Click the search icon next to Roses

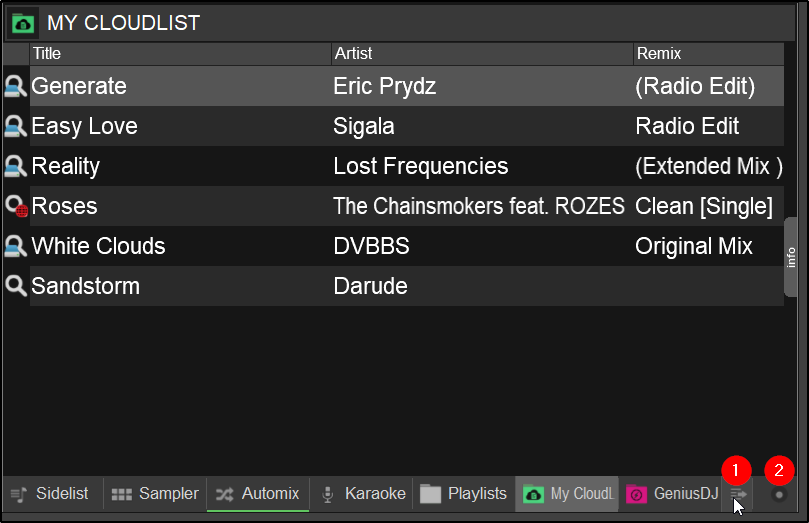click(16, 206)
